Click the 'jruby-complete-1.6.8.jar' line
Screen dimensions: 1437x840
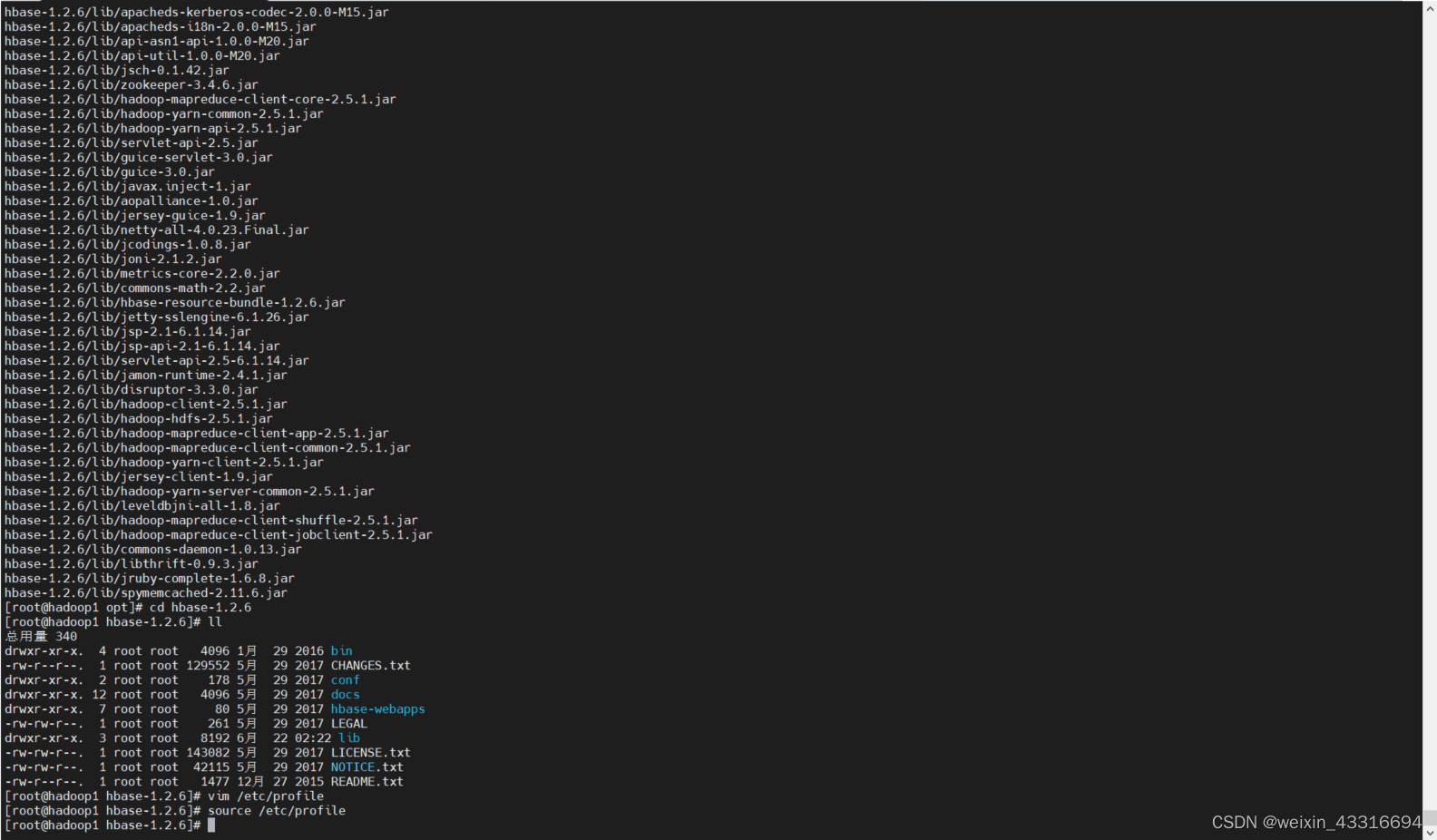click(x=150, y=579)
